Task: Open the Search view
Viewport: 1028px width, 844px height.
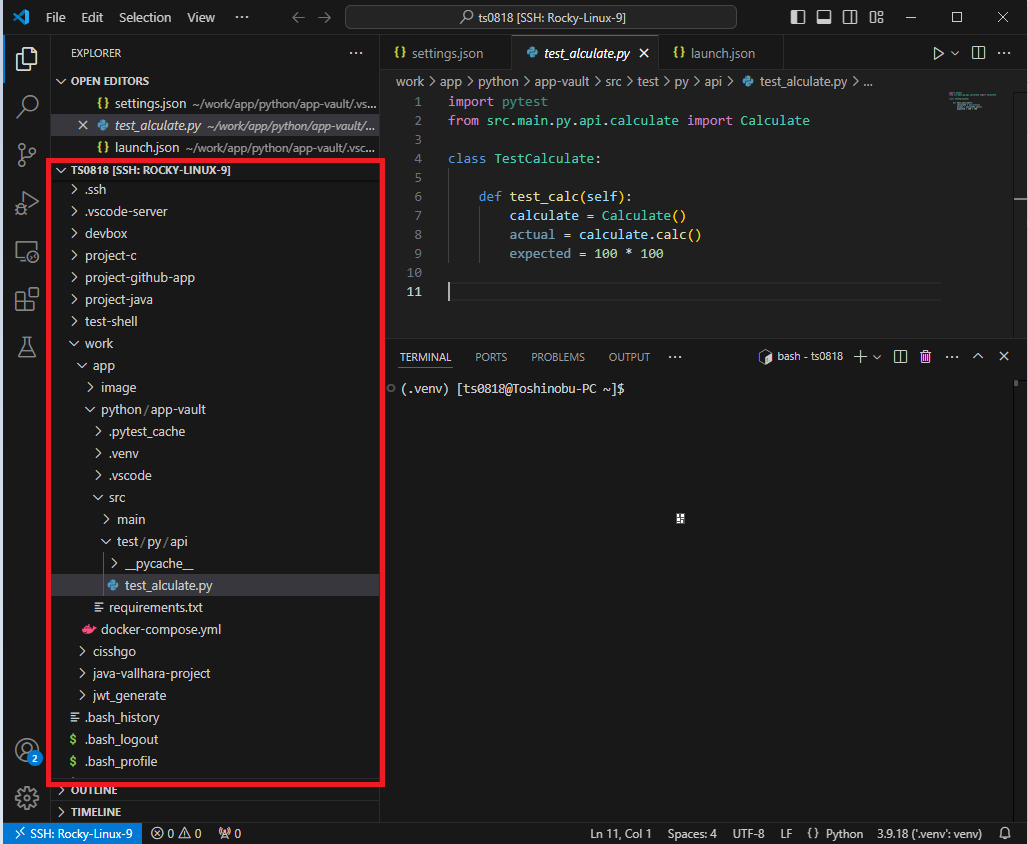Action: coord(27,105)
